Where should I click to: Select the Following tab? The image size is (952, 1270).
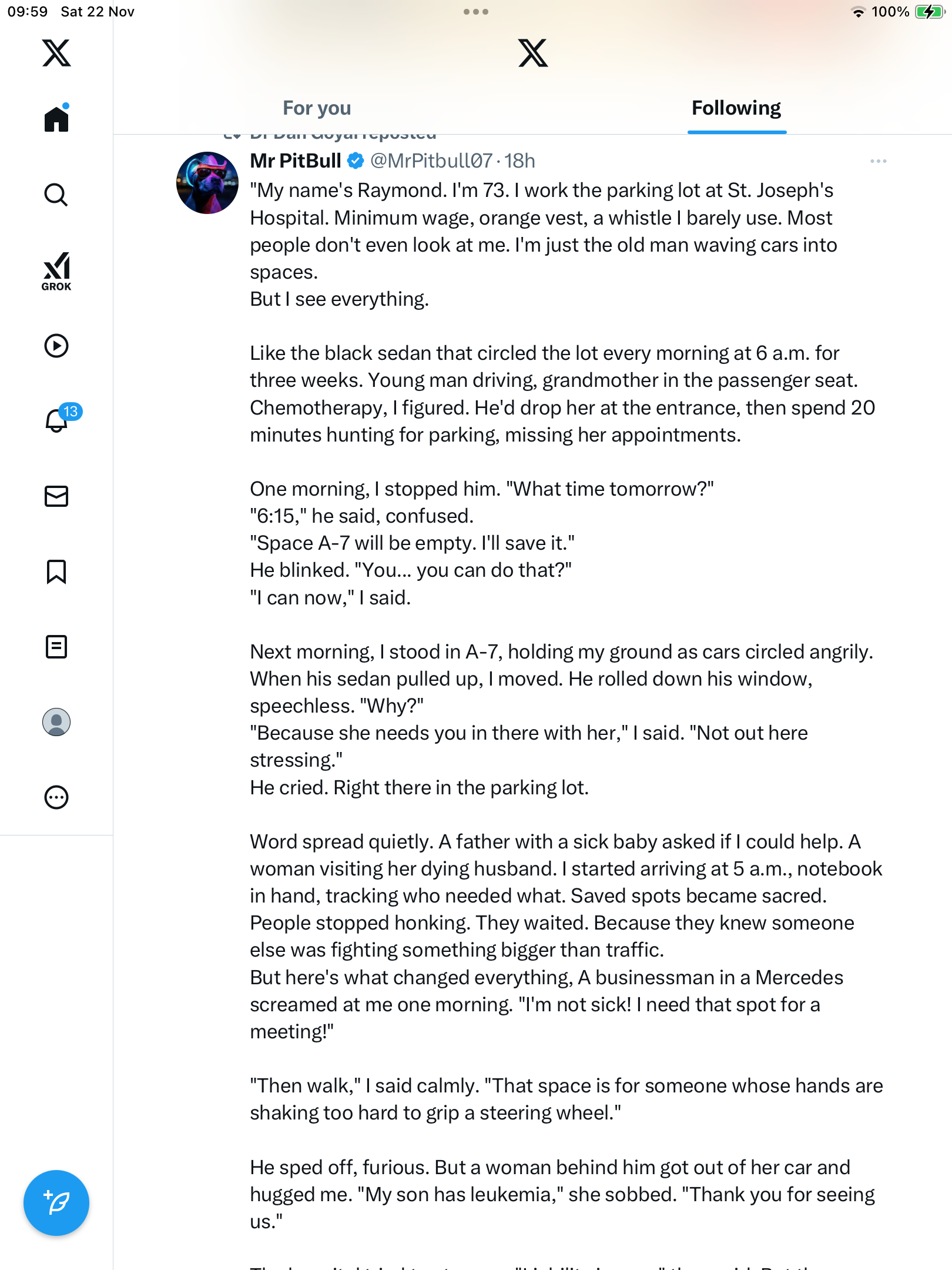tap(736, 108)
